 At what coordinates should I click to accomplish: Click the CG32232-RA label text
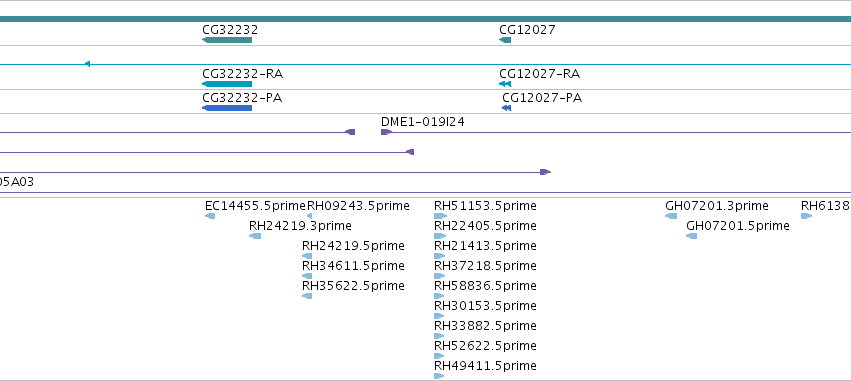pos(243,74)
